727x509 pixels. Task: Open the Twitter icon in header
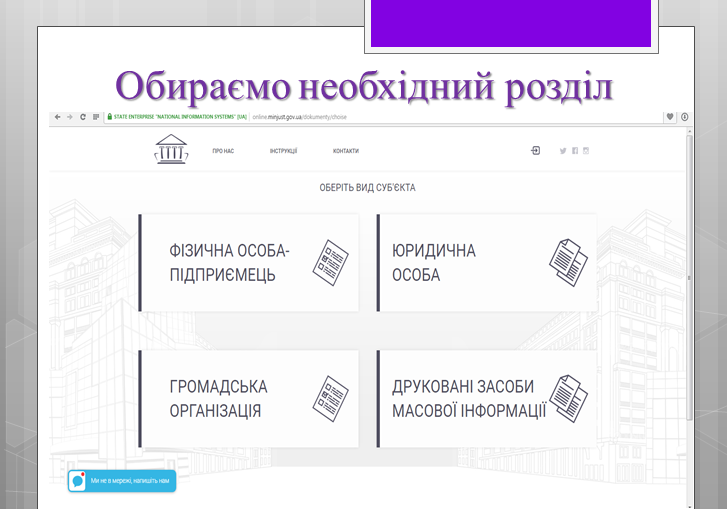tap(563, 151)
